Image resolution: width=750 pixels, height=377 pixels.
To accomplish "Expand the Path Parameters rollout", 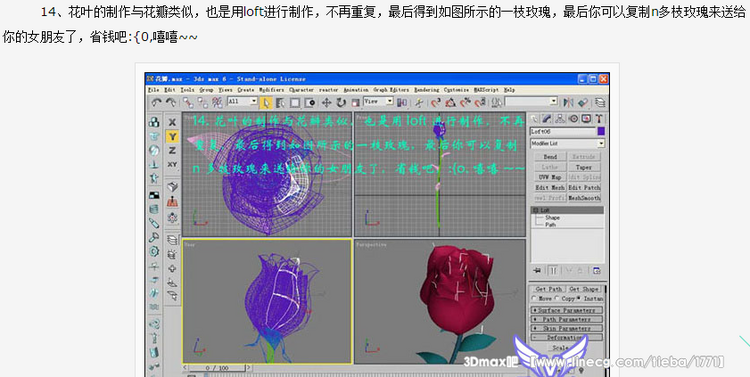I will pos(567,319).
